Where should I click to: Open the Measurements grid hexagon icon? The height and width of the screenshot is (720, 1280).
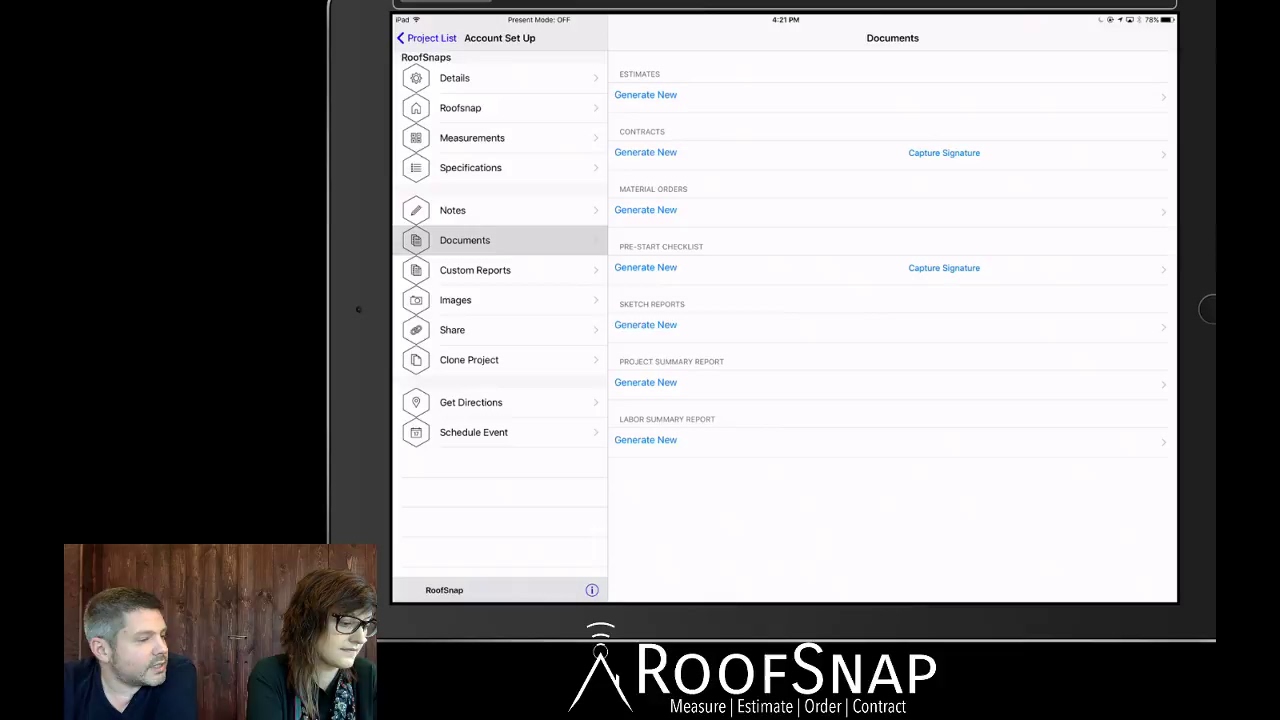click(416, 138)
